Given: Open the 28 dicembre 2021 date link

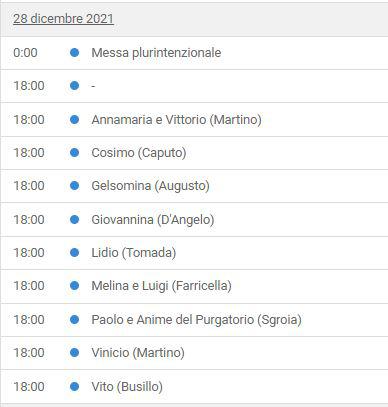Looking at the screenshot, I should pos(63,19).
